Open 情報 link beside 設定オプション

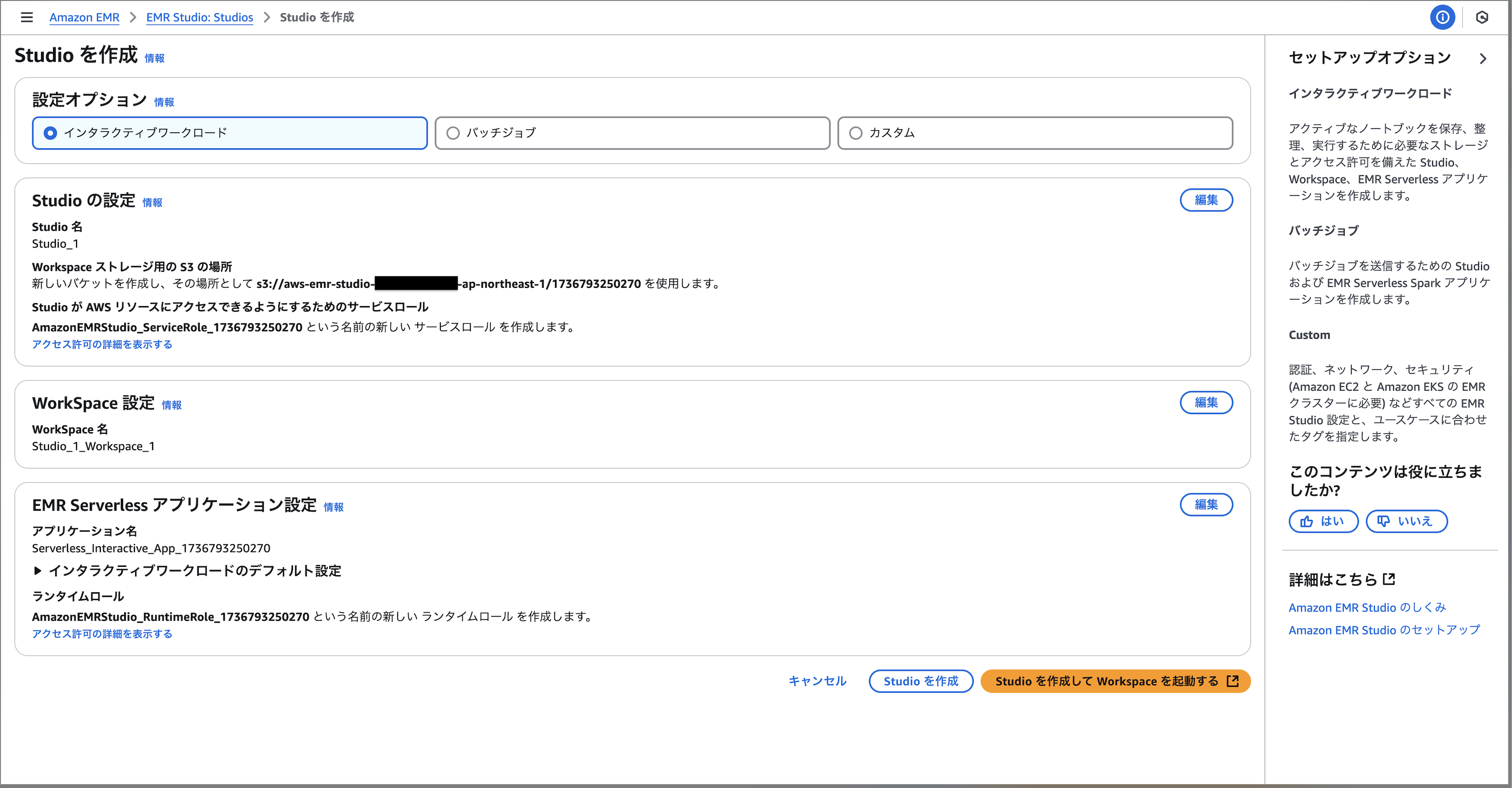[164, 102]
